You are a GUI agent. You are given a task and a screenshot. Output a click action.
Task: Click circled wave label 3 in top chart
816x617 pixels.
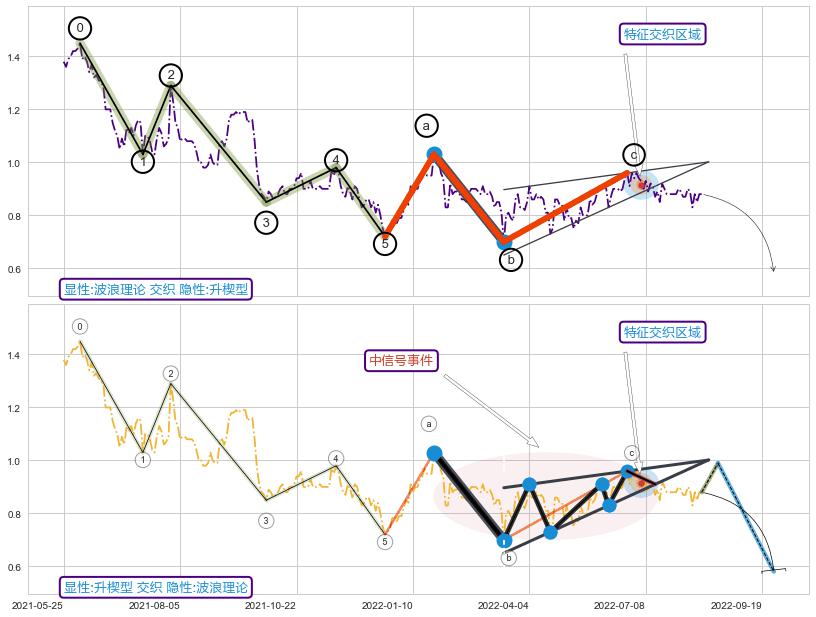(266, 222)
